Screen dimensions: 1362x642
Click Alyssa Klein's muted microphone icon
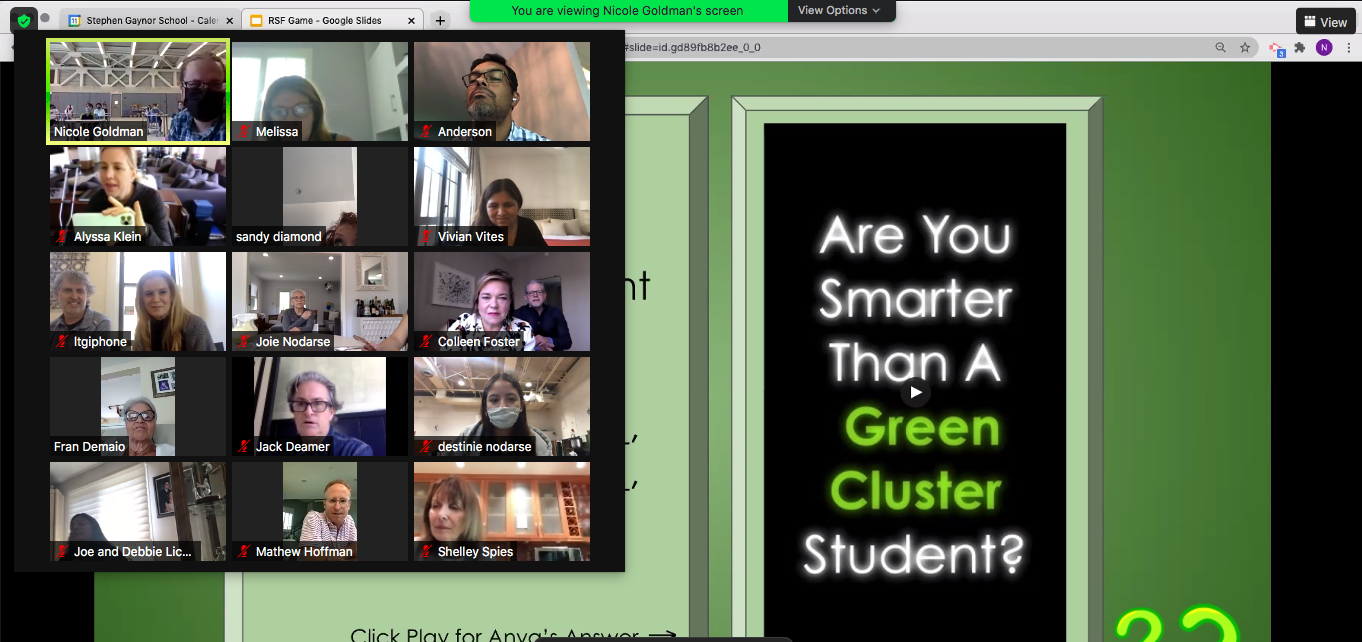tap(62, 237)
